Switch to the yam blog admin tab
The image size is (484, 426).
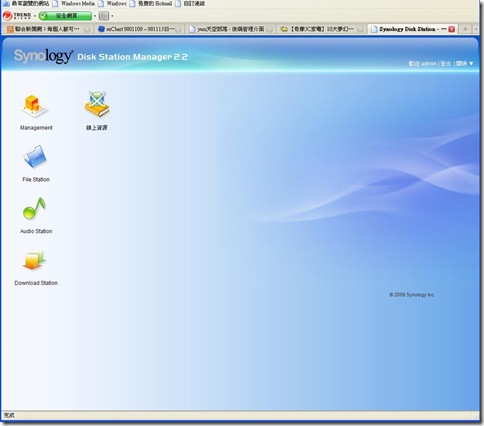[x=230, y=29]
